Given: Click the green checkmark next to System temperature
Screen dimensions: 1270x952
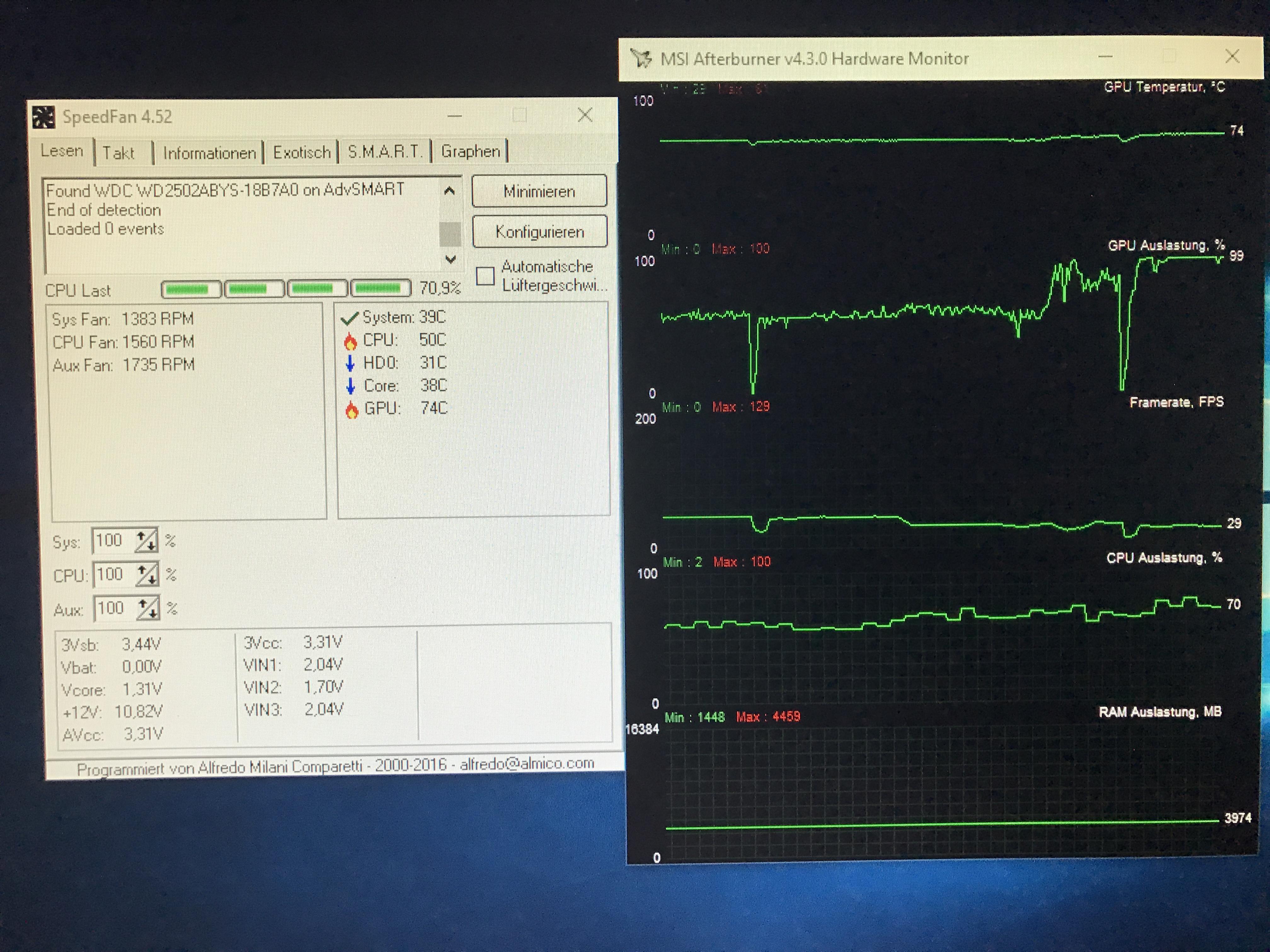Looking at the screenshot, I should (350, 318).
